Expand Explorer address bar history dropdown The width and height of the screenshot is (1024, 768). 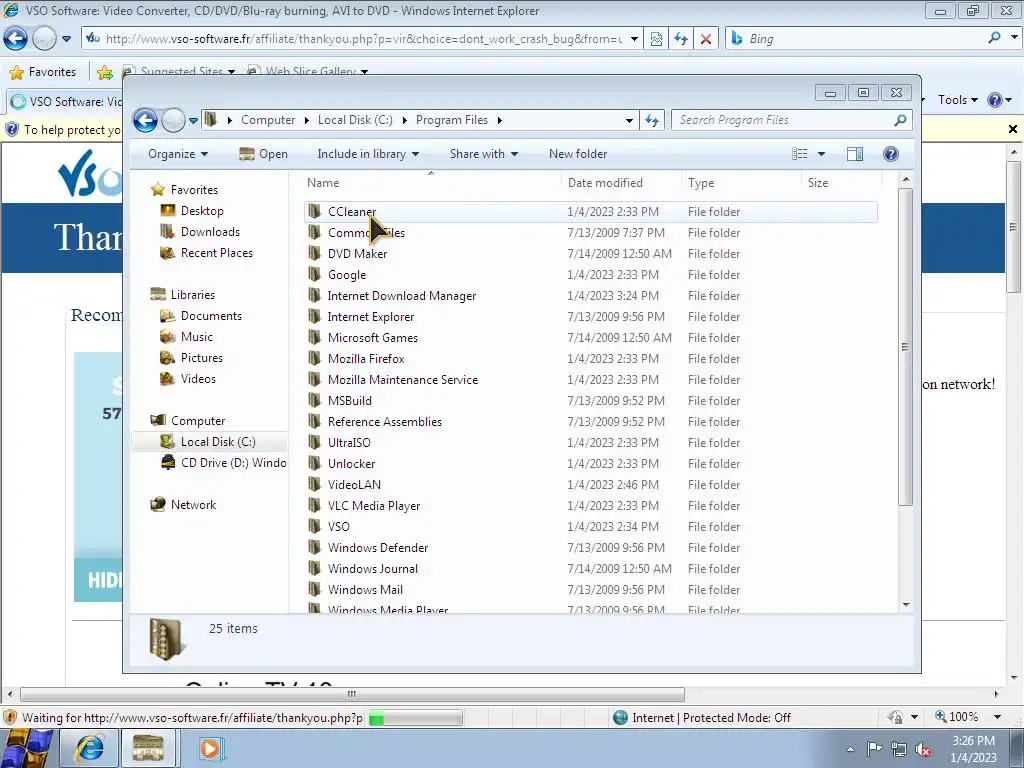click(x=629, y=120)
